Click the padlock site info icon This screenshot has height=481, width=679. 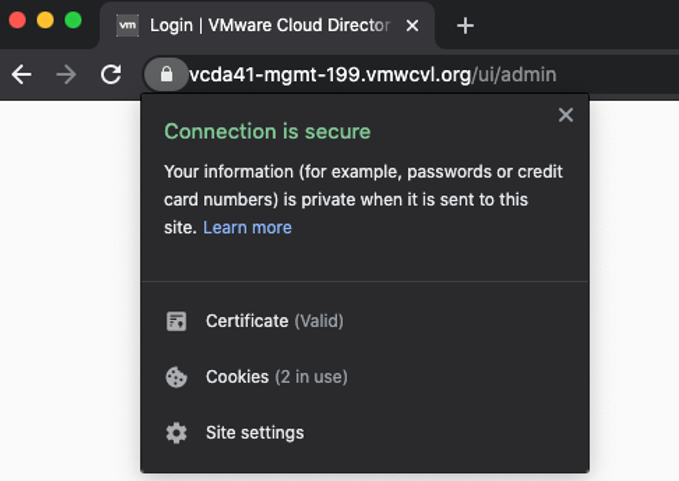pyautogui.click(x=166, y=74)
